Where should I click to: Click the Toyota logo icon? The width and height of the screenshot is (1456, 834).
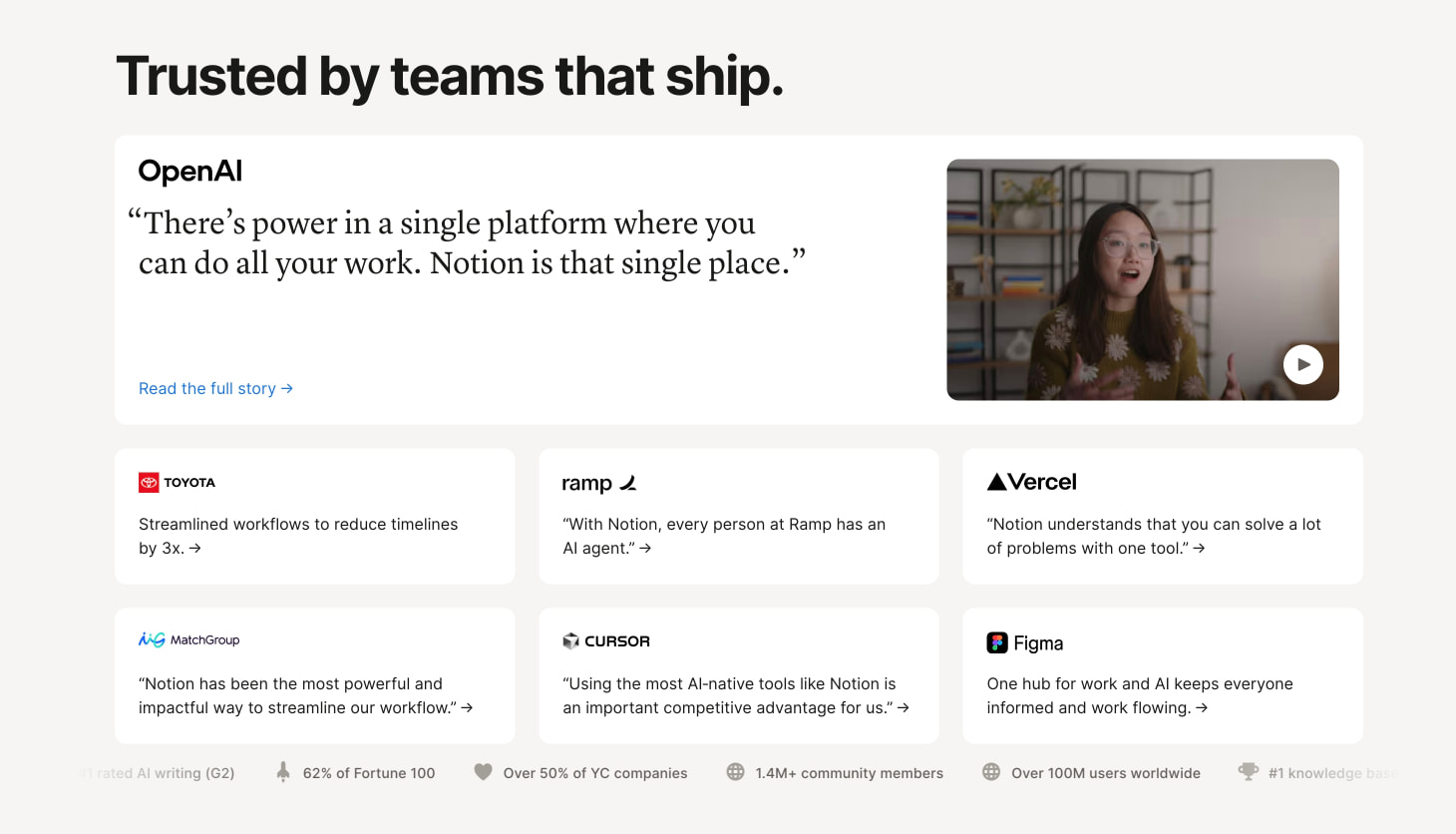pyautogui.click(x=149, y=482)
